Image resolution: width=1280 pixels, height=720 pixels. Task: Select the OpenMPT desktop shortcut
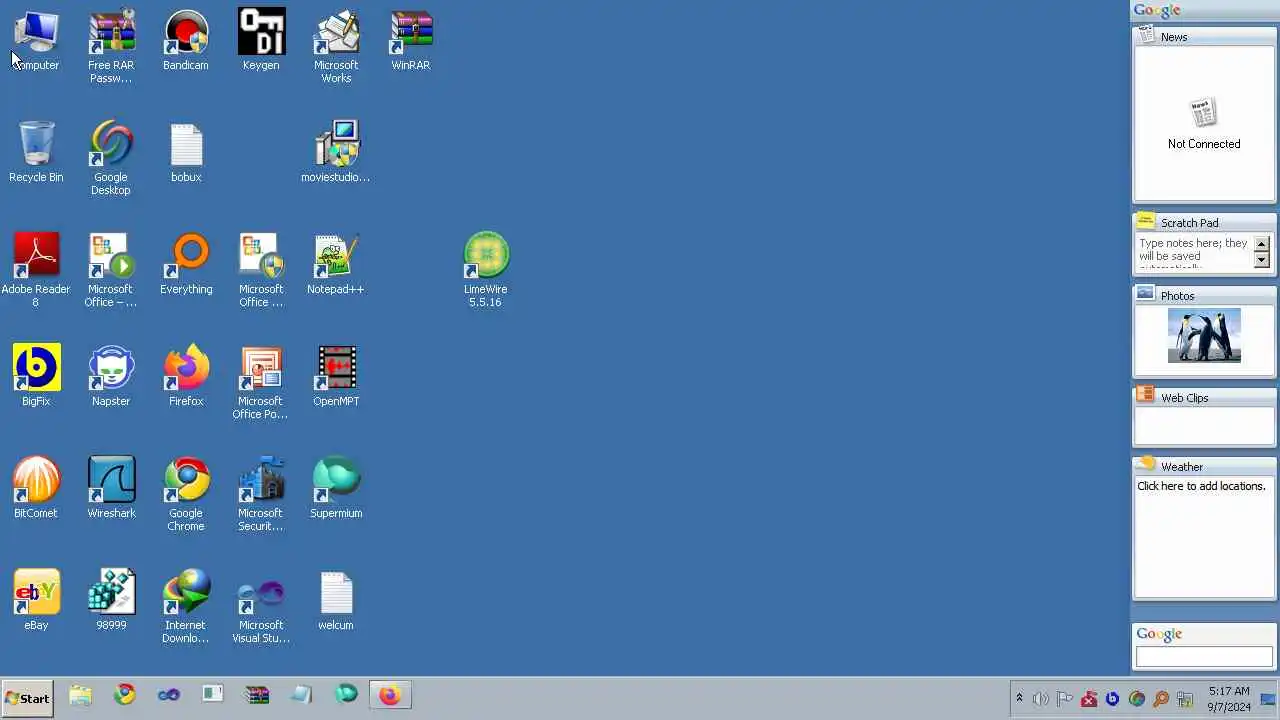tap(336, 376)
